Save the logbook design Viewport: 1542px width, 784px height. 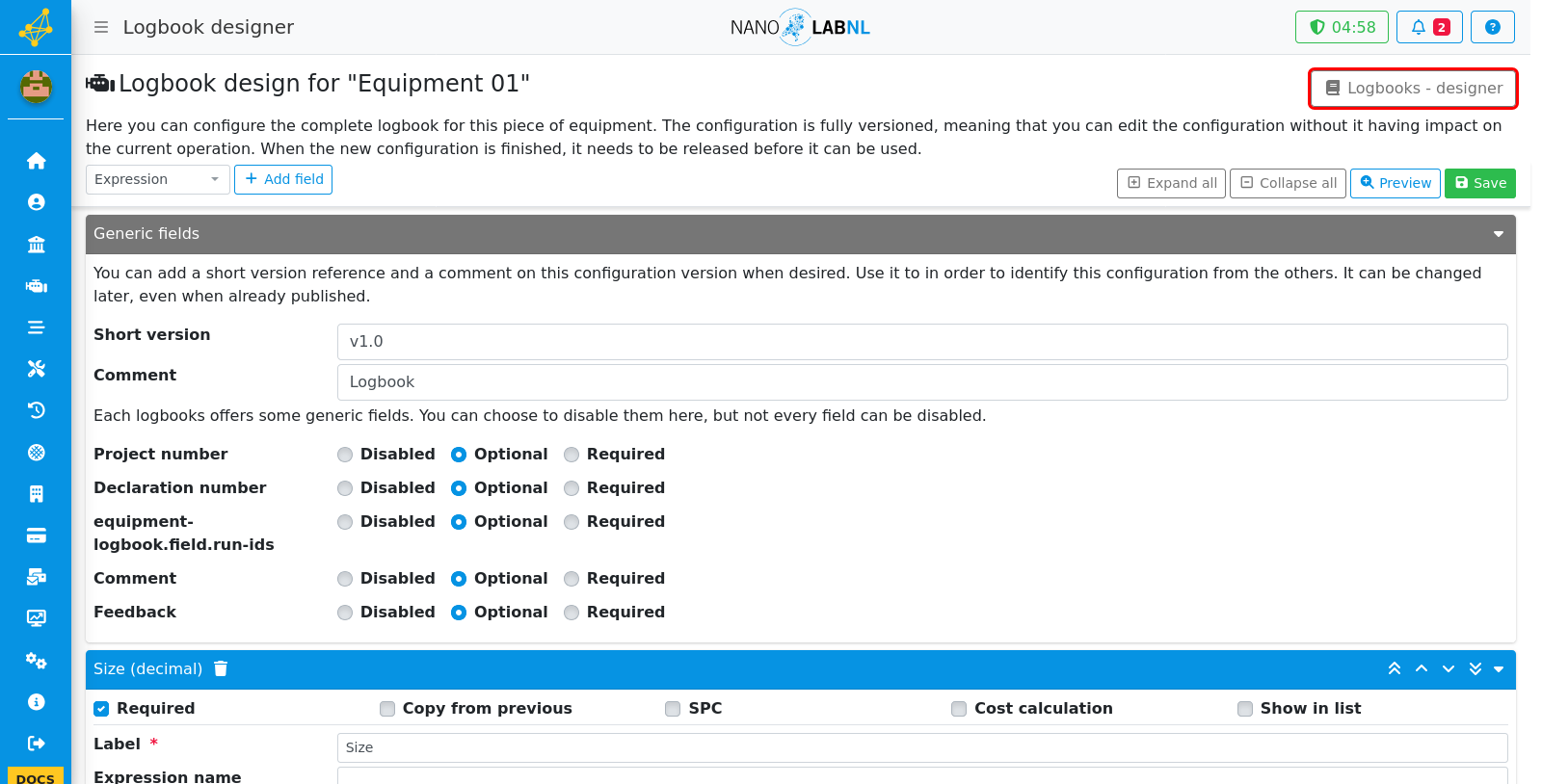pos(1480,183)
